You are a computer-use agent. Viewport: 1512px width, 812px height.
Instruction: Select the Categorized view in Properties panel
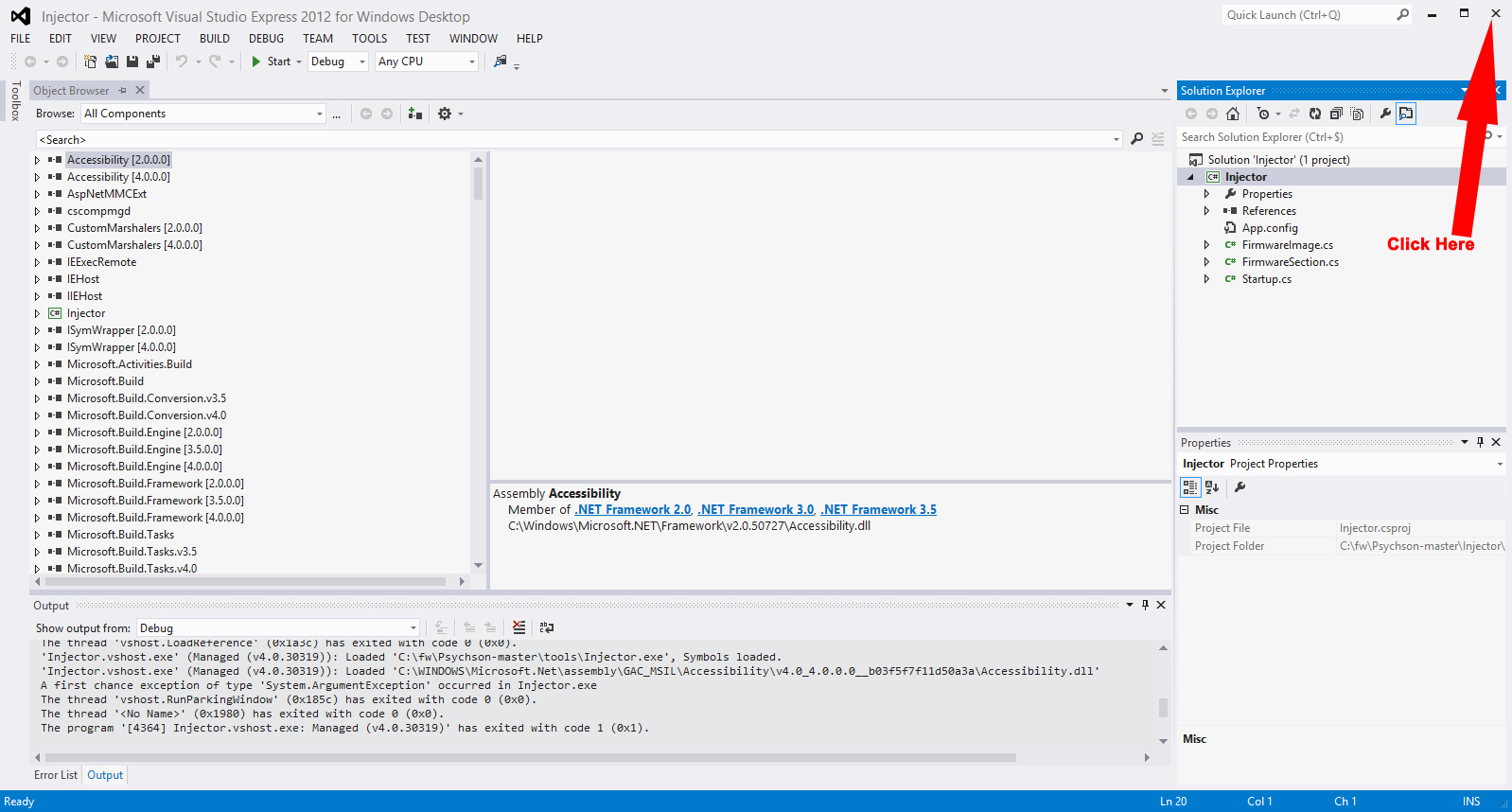tap(1190, 487)
